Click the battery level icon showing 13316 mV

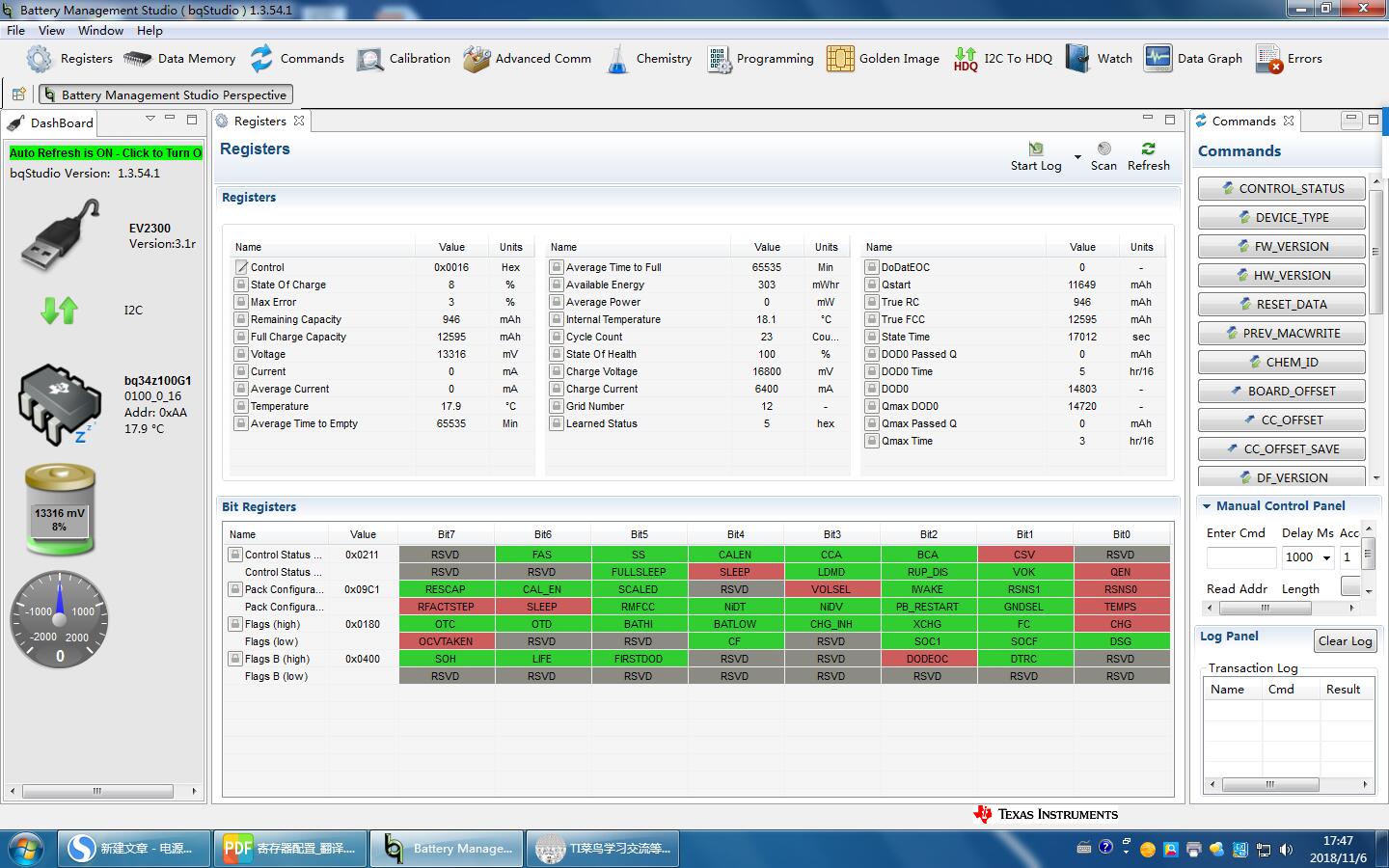click(x=60, y=509)
